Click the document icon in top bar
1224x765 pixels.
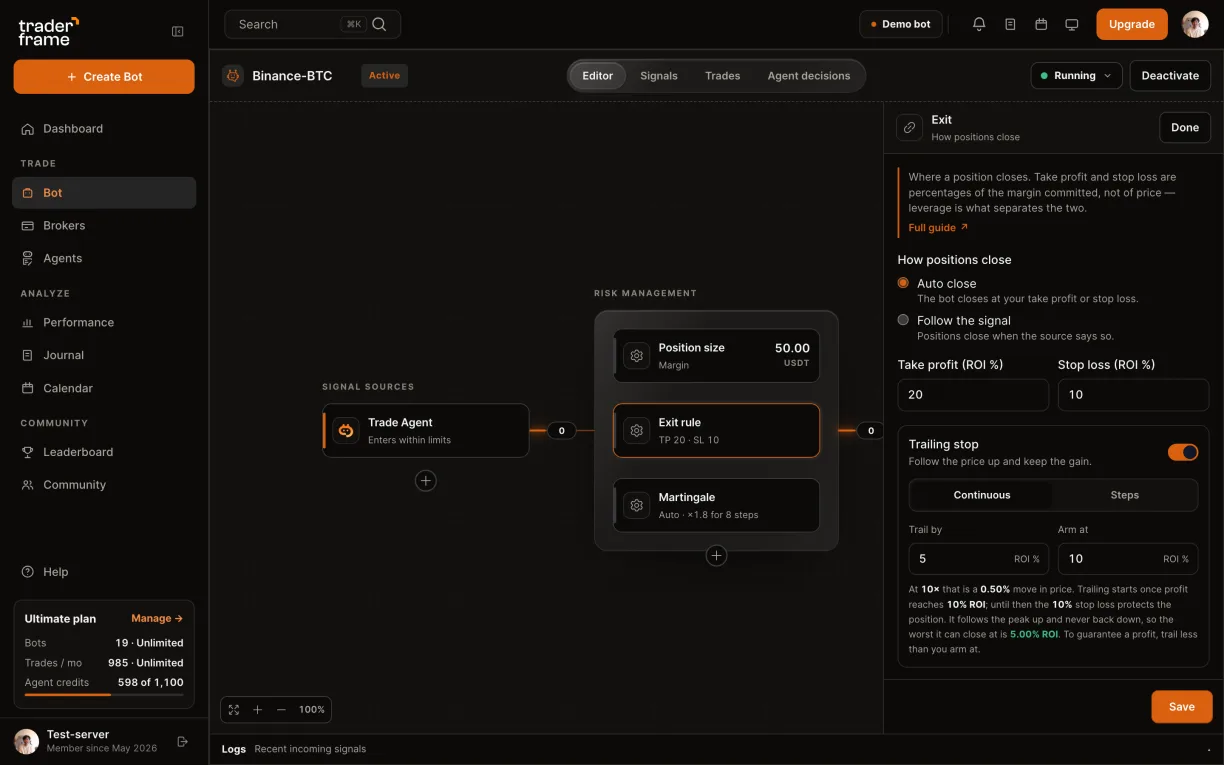click(x=1010, y=24)
